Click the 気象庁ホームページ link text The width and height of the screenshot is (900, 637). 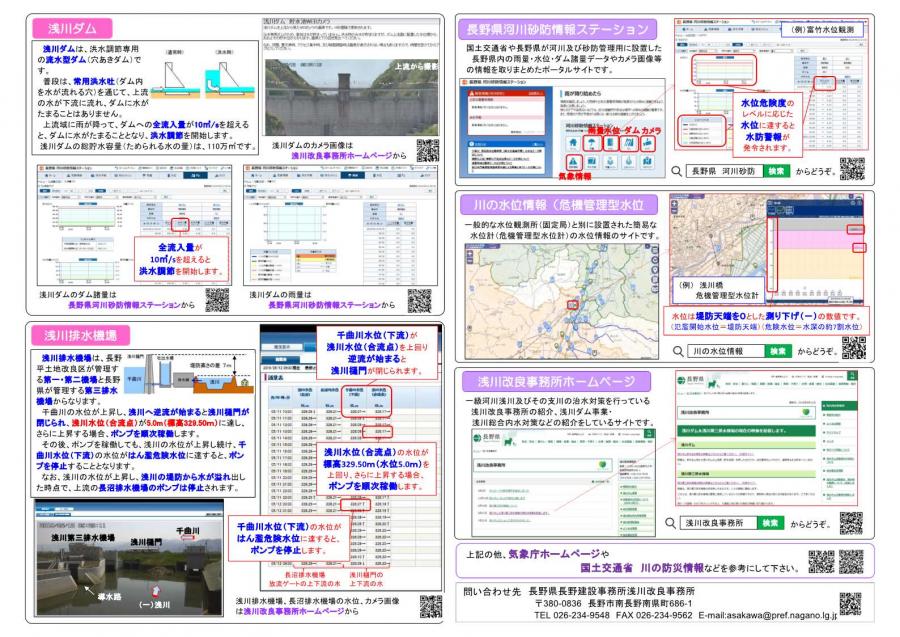click(554, 554)
